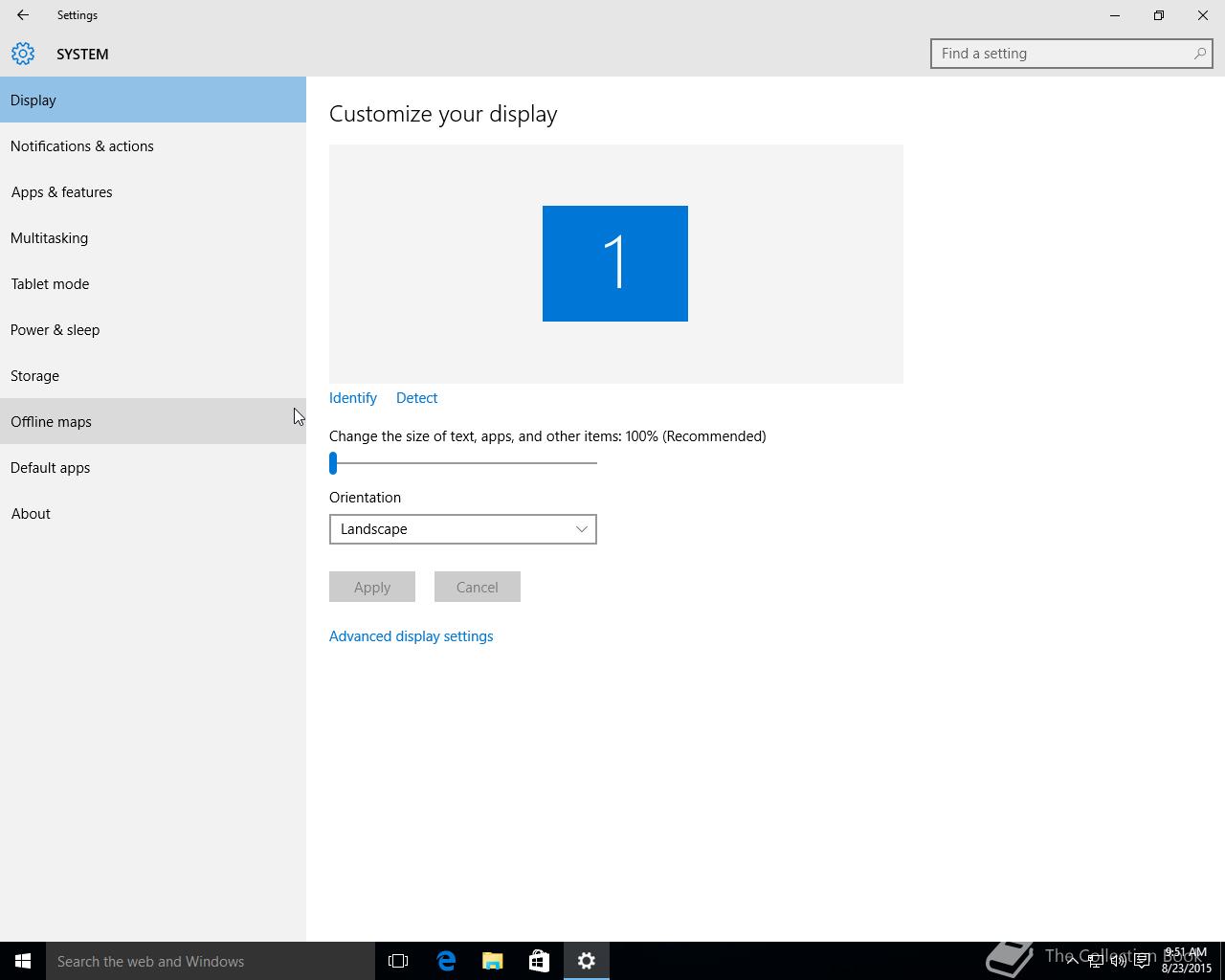The image size is (1225, 980).
Task: Launch Microsoft Edge from the taskbar
Action: pos(445,961)
